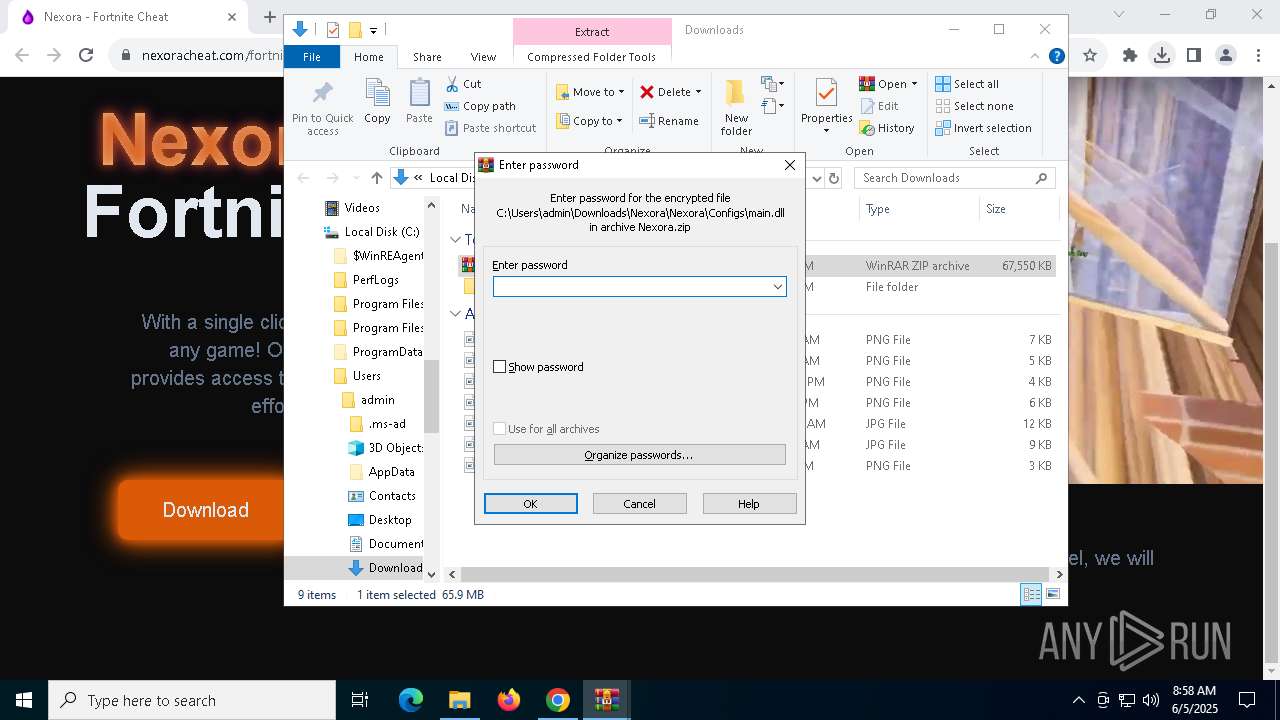Click the horizontal scrollbar in file list
Screen dimensions: 1280x720
pos(755,575)
